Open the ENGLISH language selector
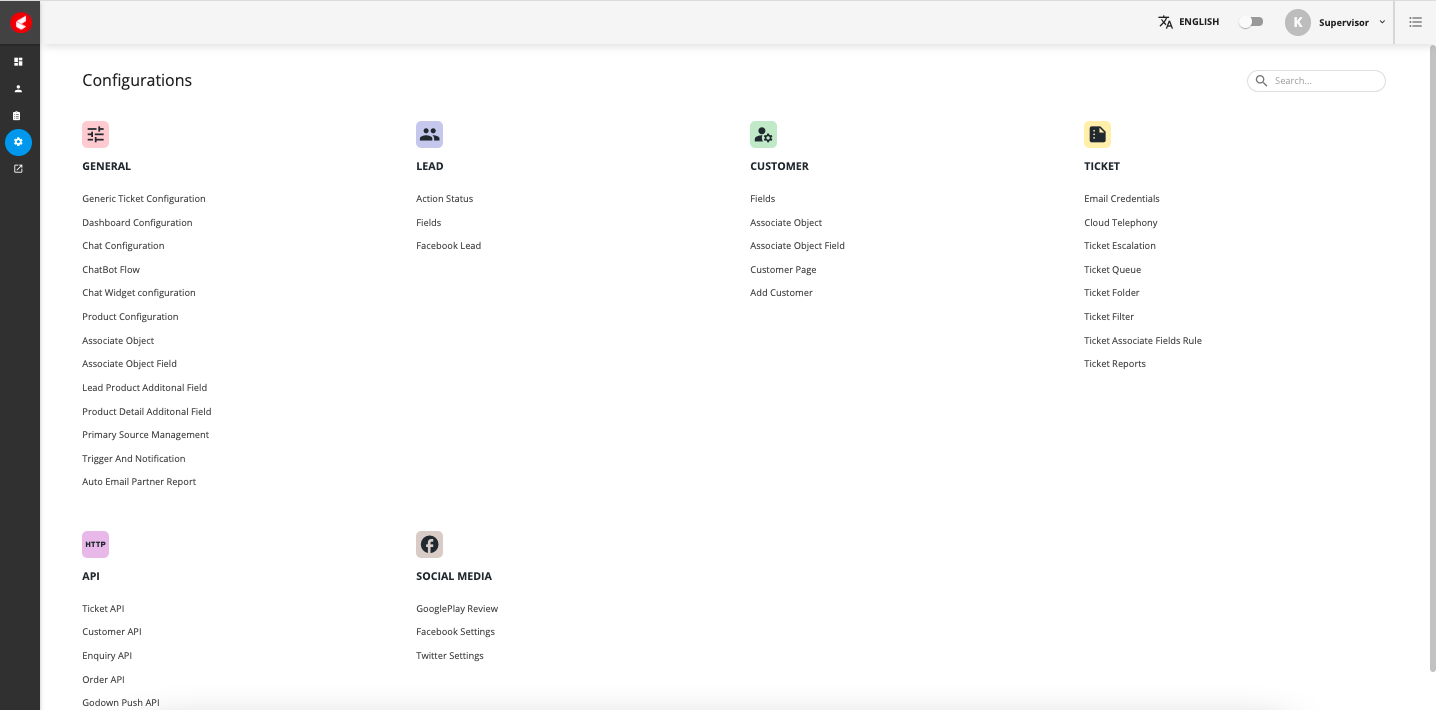The width and height of the screenshot is (1436, 710). click(x=1199, y=22)
